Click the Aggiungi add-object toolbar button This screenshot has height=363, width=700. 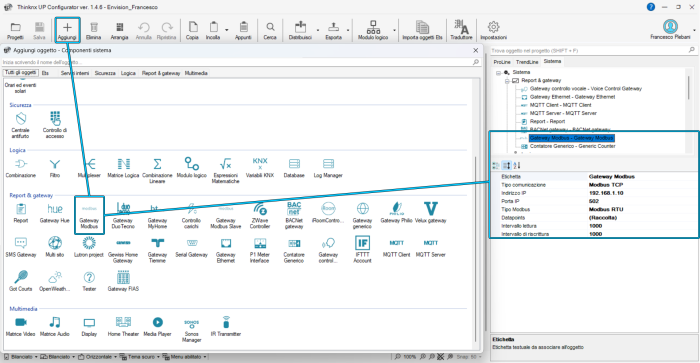coord(67,30)
